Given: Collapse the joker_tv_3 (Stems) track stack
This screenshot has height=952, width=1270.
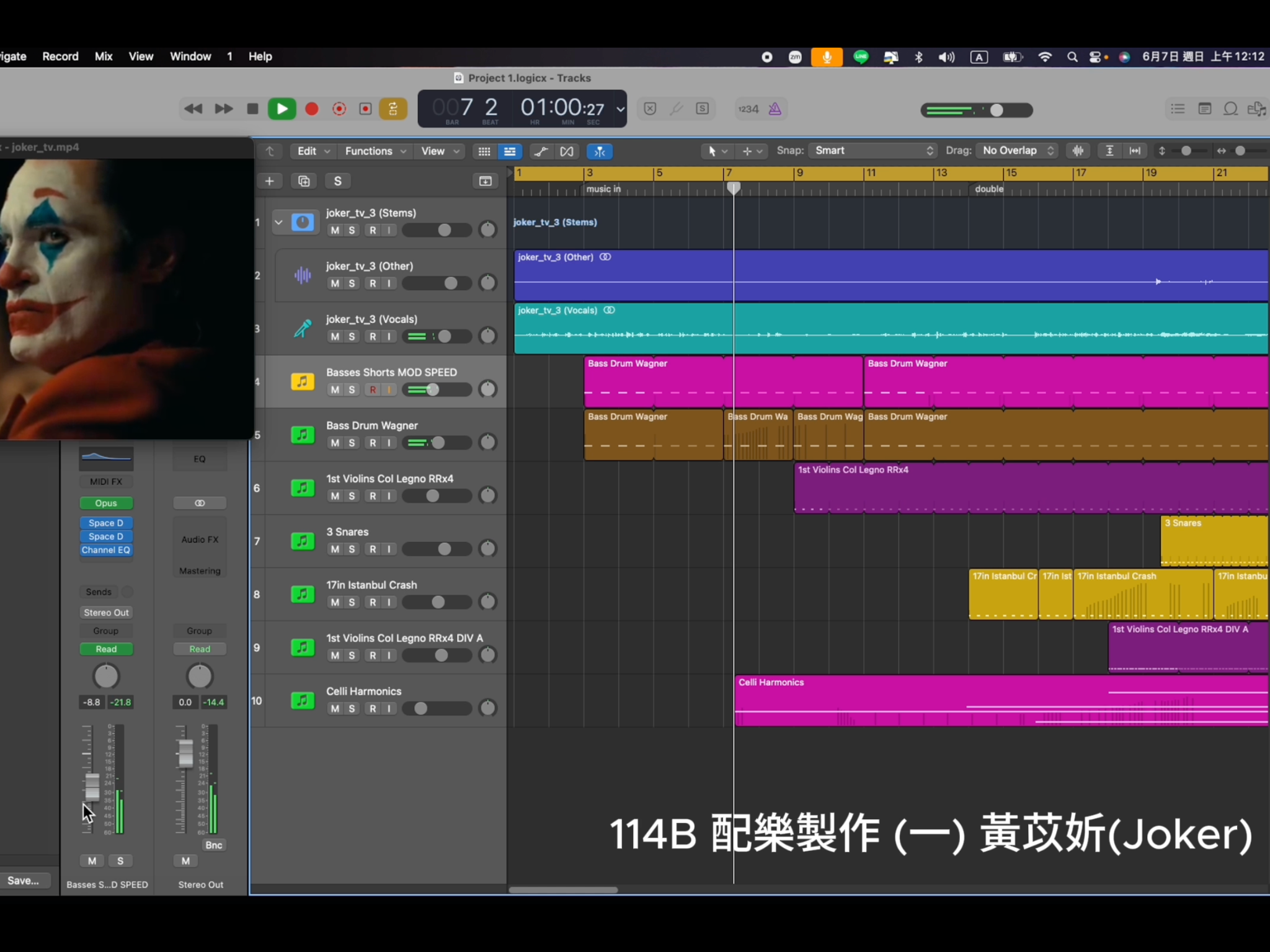Looking at the screenshot, I should point(278,222).
